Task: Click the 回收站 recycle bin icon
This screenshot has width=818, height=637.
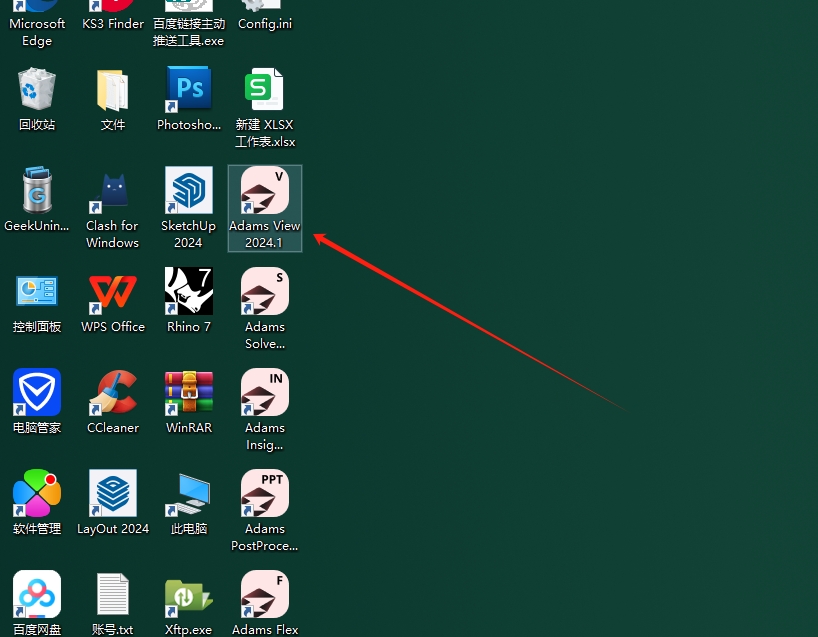Action: [37, 91]
